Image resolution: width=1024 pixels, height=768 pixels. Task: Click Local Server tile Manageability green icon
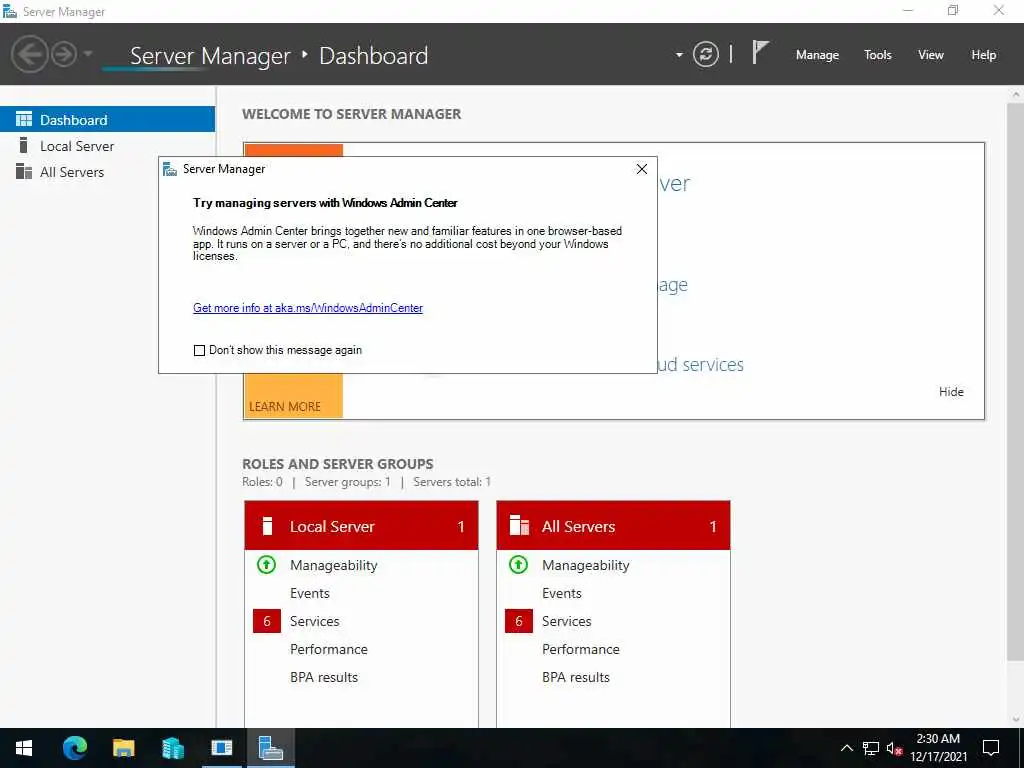[266, 564]
